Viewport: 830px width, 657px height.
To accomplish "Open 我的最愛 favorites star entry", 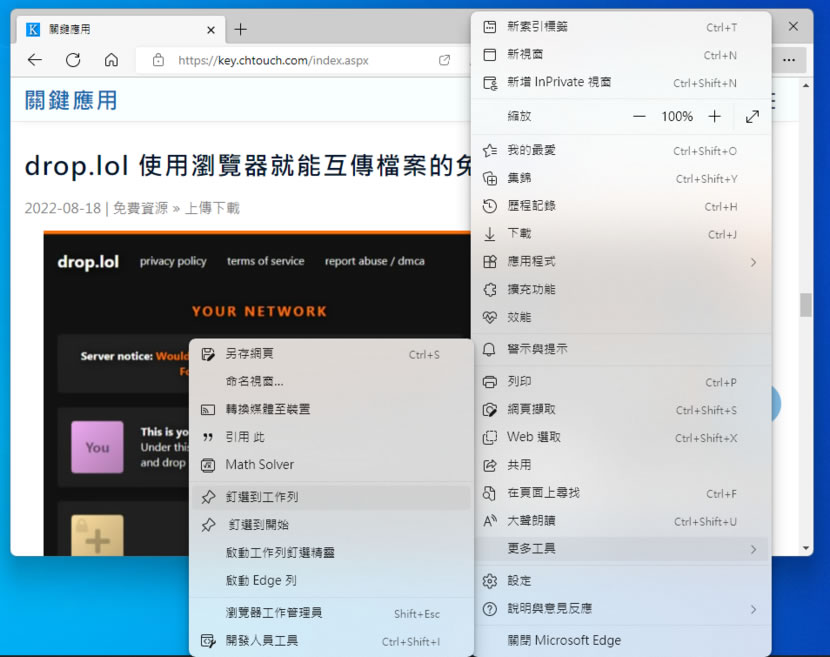I will click(x=621, y=150).
